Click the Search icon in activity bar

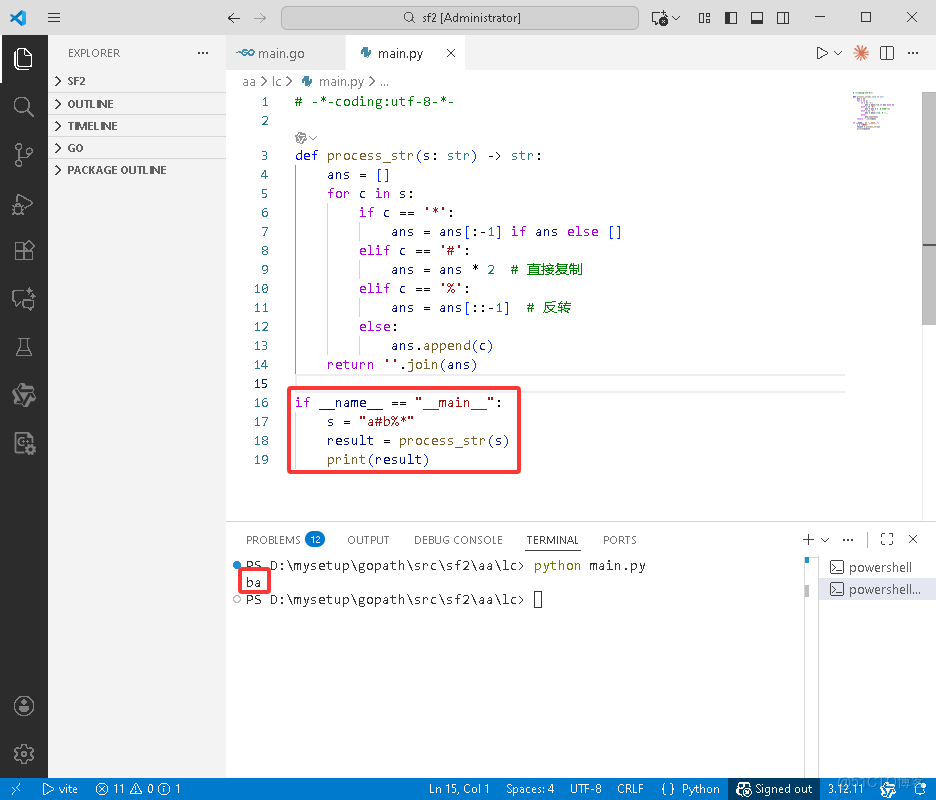pyautogui.click(x=24, y=106)
